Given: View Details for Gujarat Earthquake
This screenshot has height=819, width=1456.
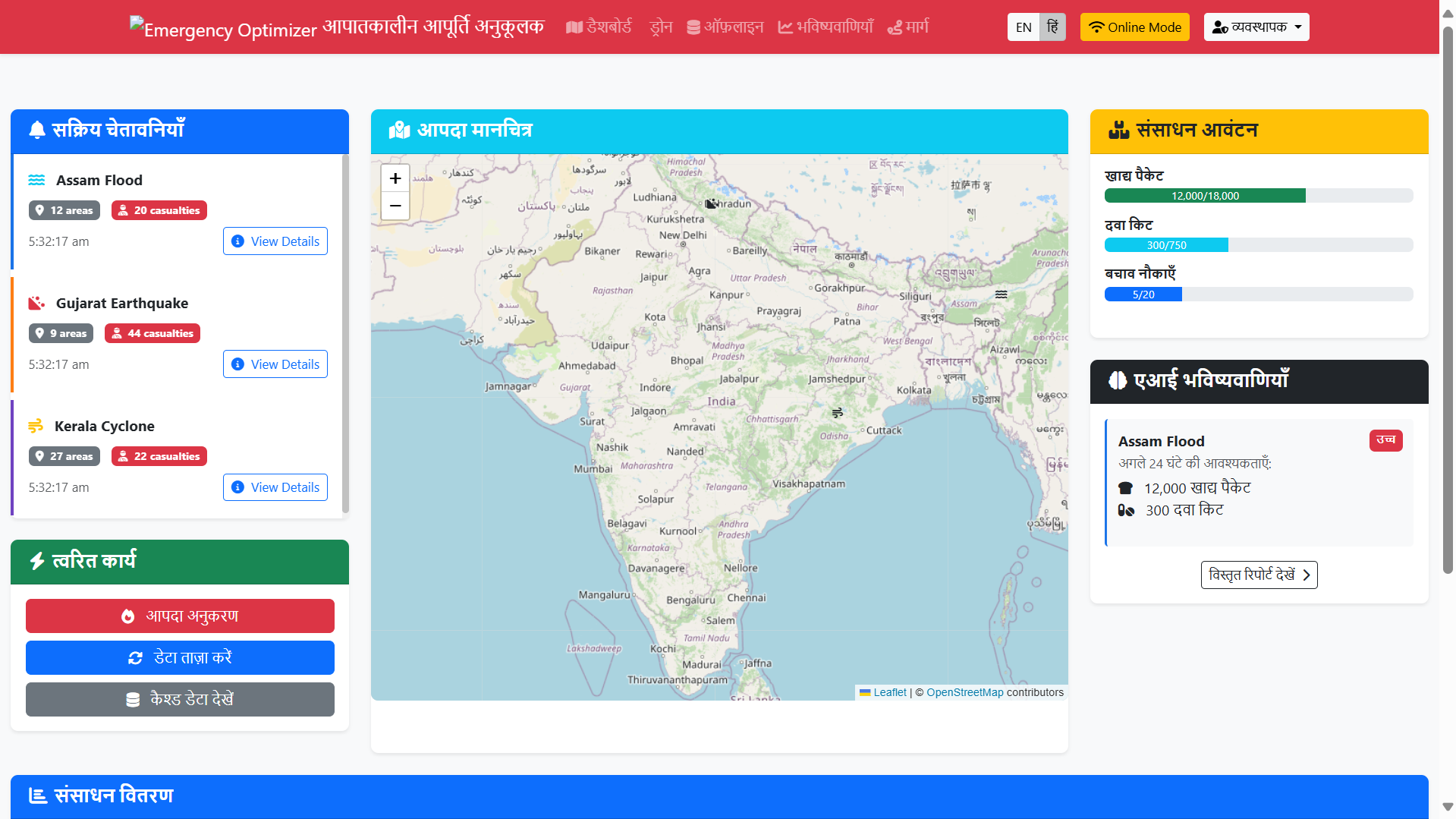Looking at the screenshot, I should [275, 364].
